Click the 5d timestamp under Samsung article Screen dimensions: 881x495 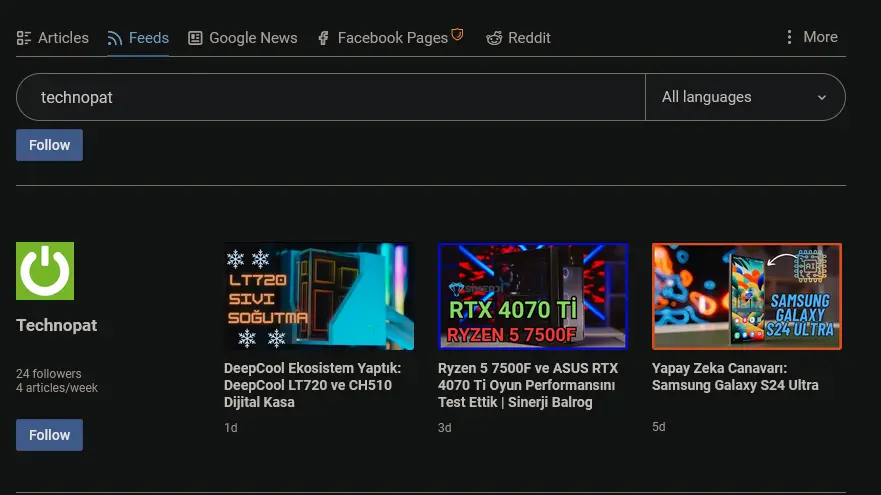659,427
